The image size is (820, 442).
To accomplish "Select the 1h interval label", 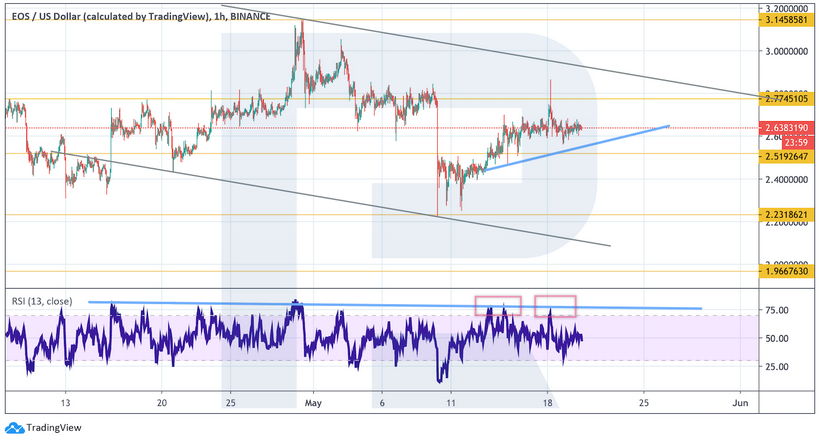I will (x=220, y=15).
